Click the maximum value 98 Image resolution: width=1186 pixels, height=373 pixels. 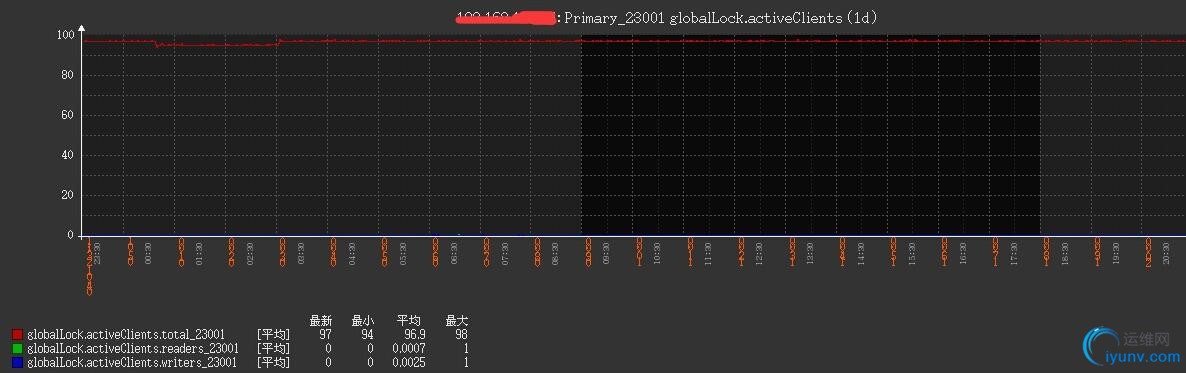pos(461,334)
